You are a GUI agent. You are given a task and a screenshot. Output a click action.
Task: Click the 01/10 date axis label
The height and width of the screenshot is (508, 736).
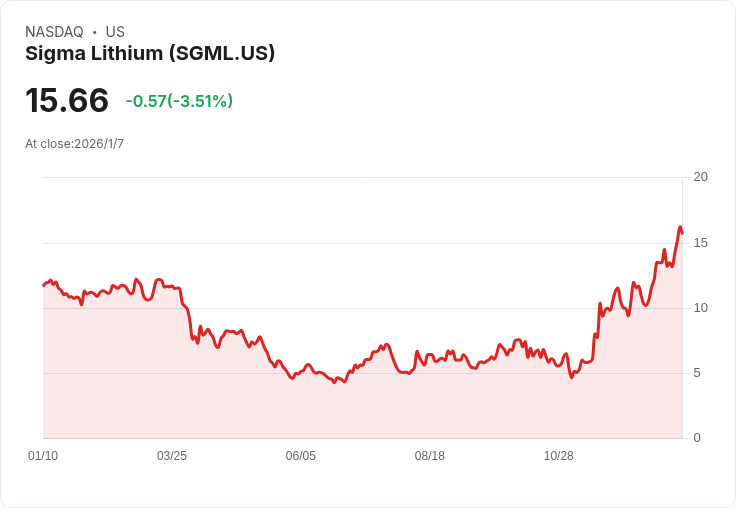pos(43,455)
